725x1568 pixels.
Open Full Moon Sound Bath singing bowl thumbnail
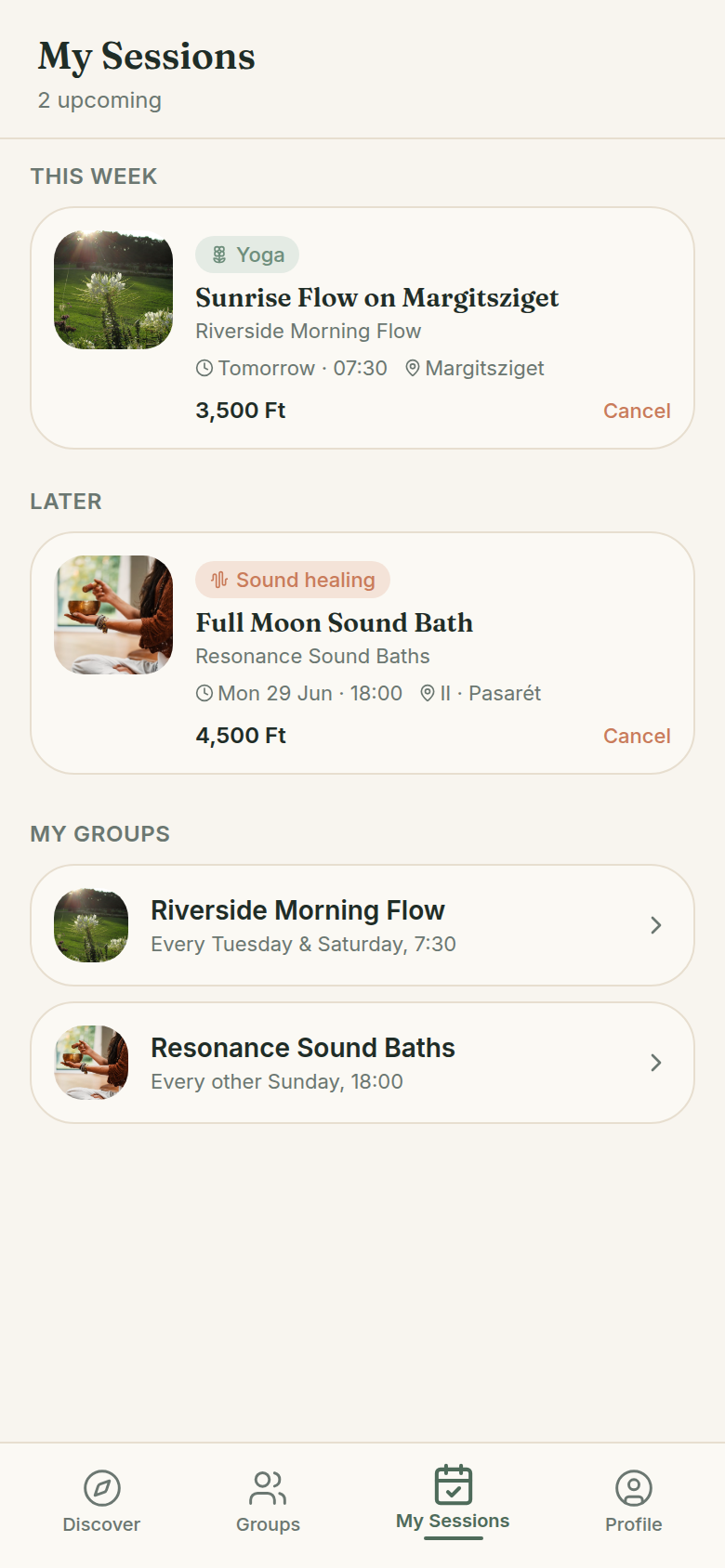113,615
